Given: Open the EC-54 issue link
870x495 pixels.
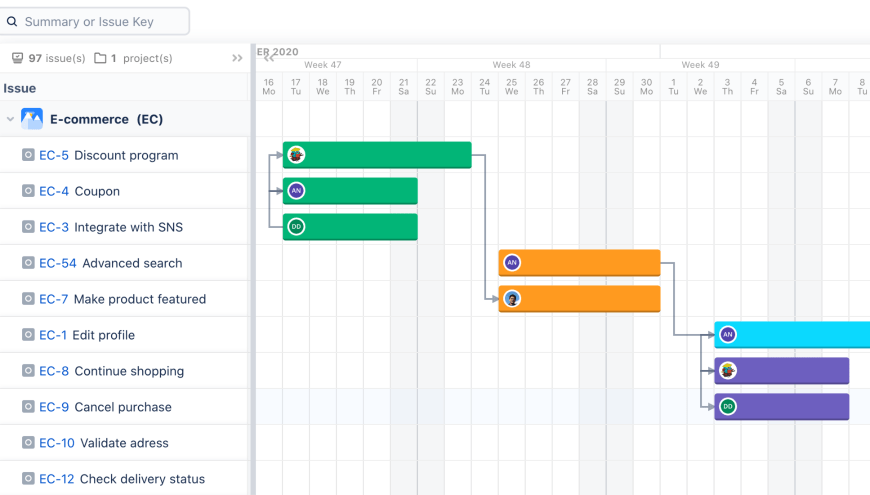Looking at the screenshot, I should (x=58, y=263).
